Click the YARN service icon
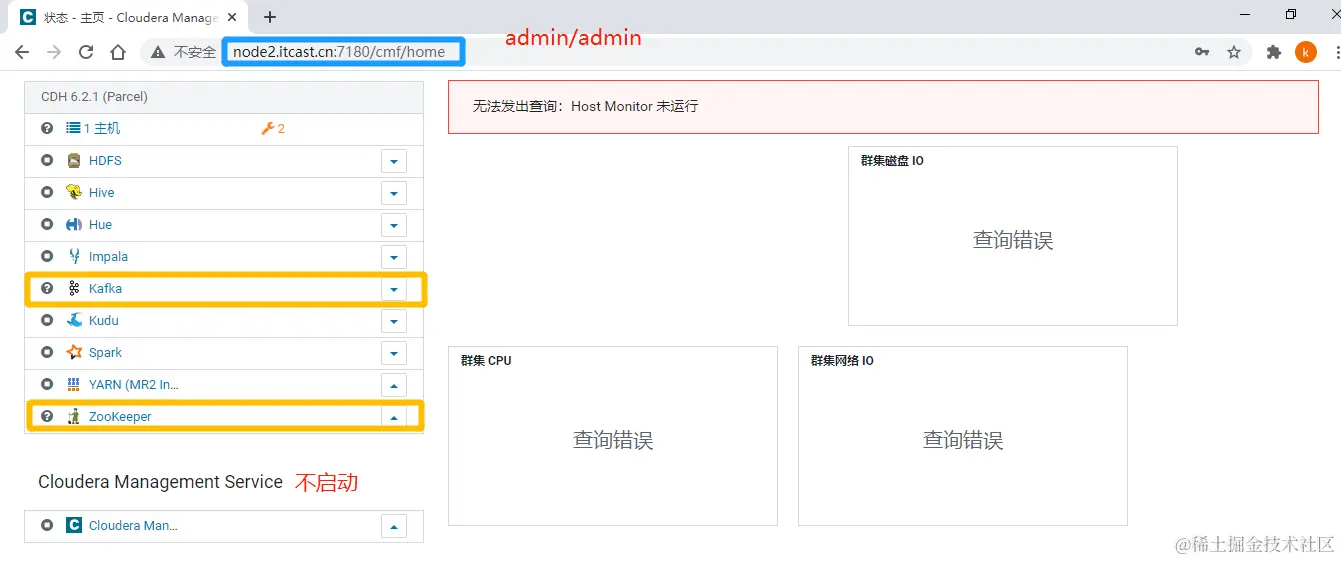1341x561 pixels. click(74, 385)
